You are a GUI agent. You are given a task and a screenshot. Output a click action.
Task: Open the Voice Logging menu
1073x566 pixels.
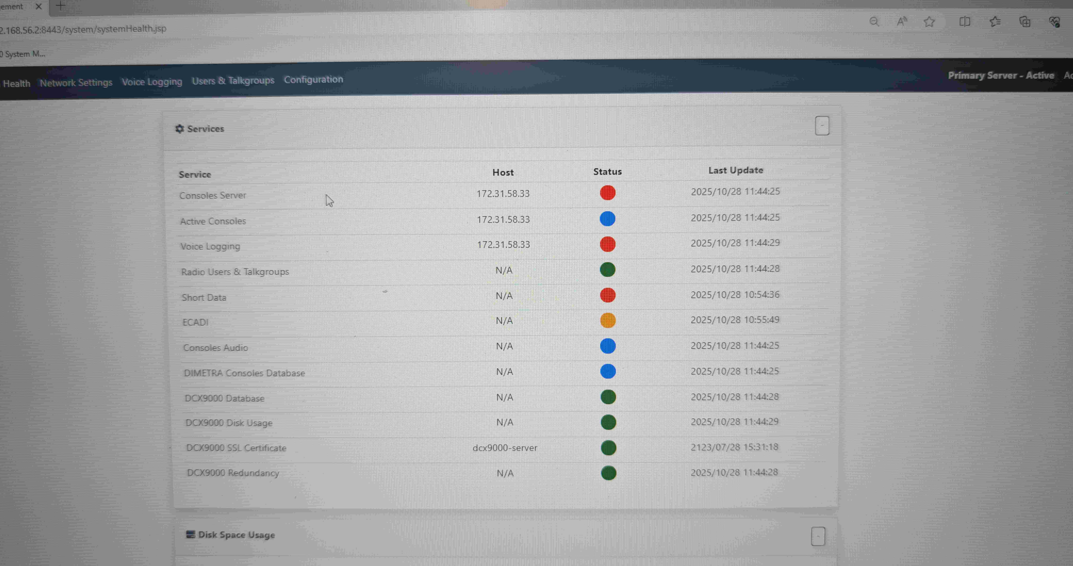pos(152,82)
